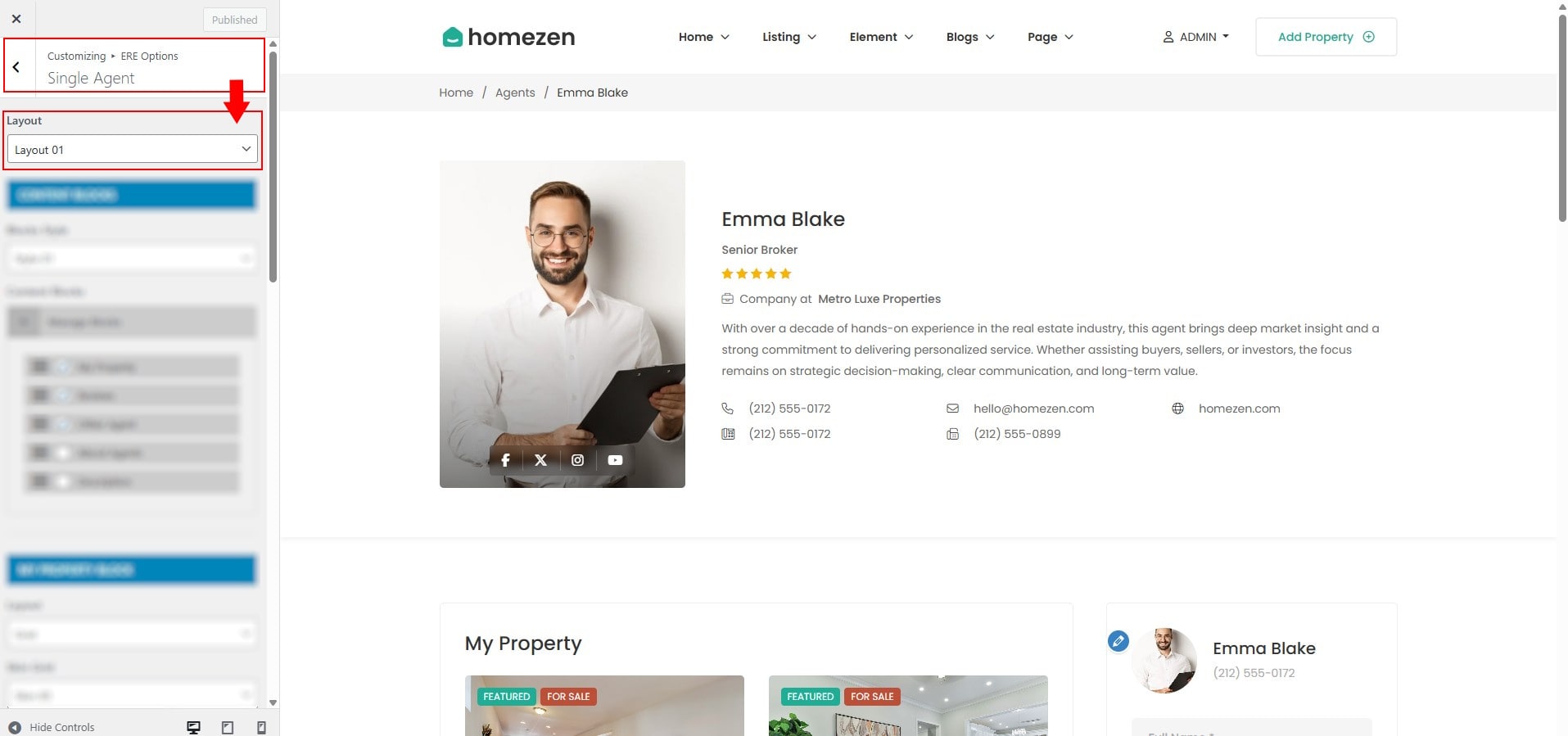The height and width of the screenshot is (736, 1568).
Task: Click the blue edit pencil shortcut icon
Action: (1118, 641)
